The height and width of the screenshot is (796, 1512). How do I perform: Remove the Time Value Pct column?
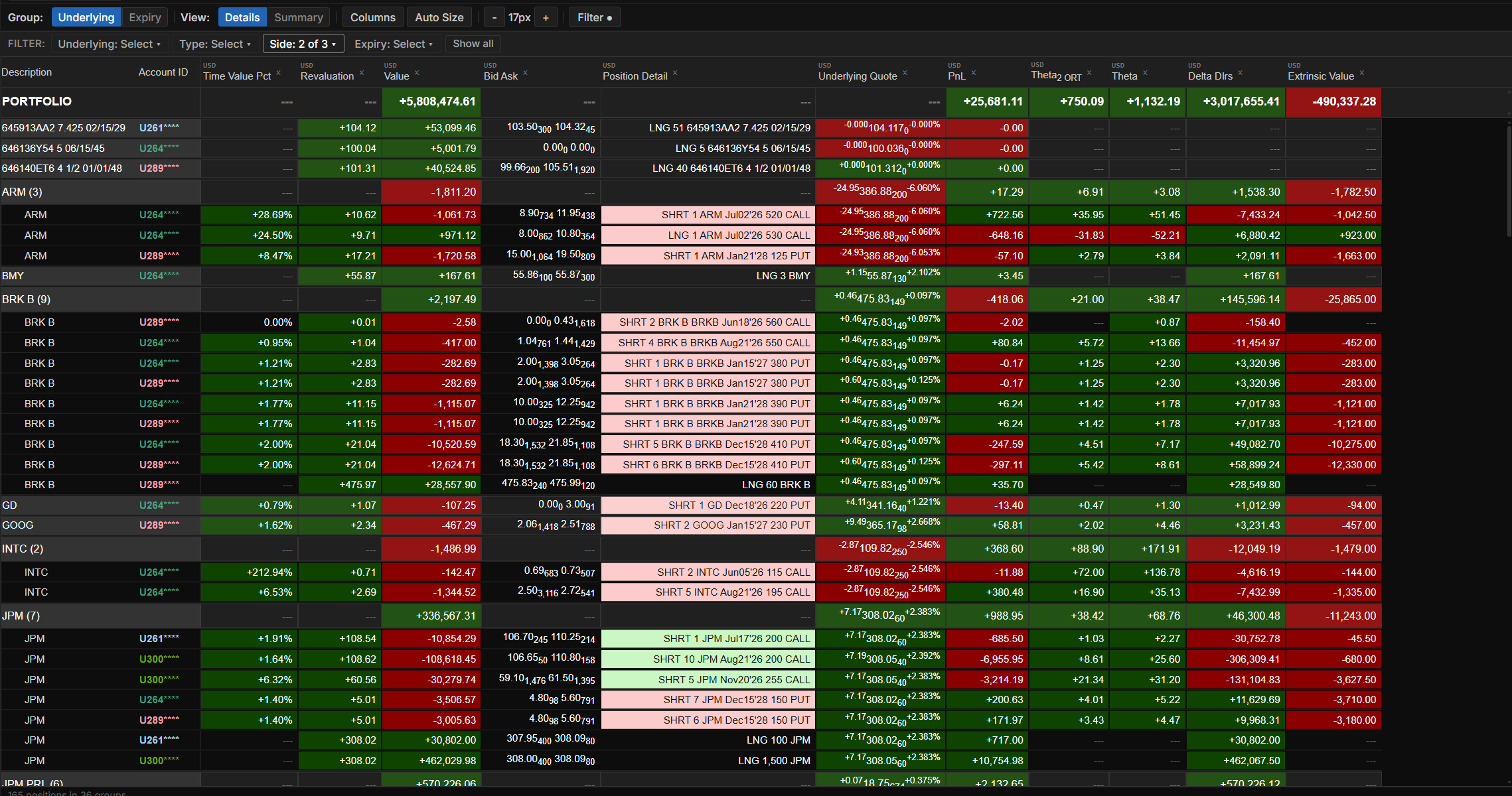click(x=279, y=73)
